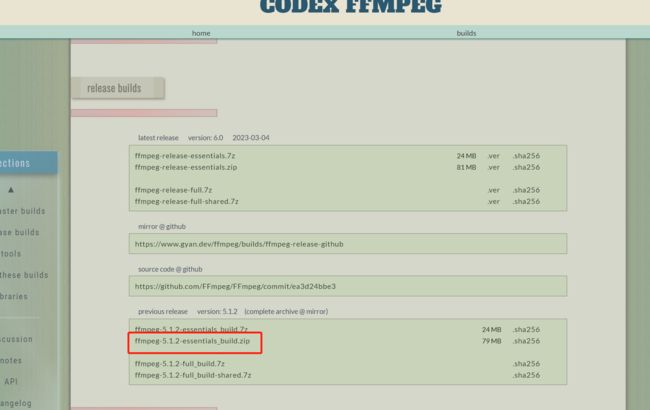Open the builds navigation link
This screenshot has width=650, height=410.
coord(466,33)
